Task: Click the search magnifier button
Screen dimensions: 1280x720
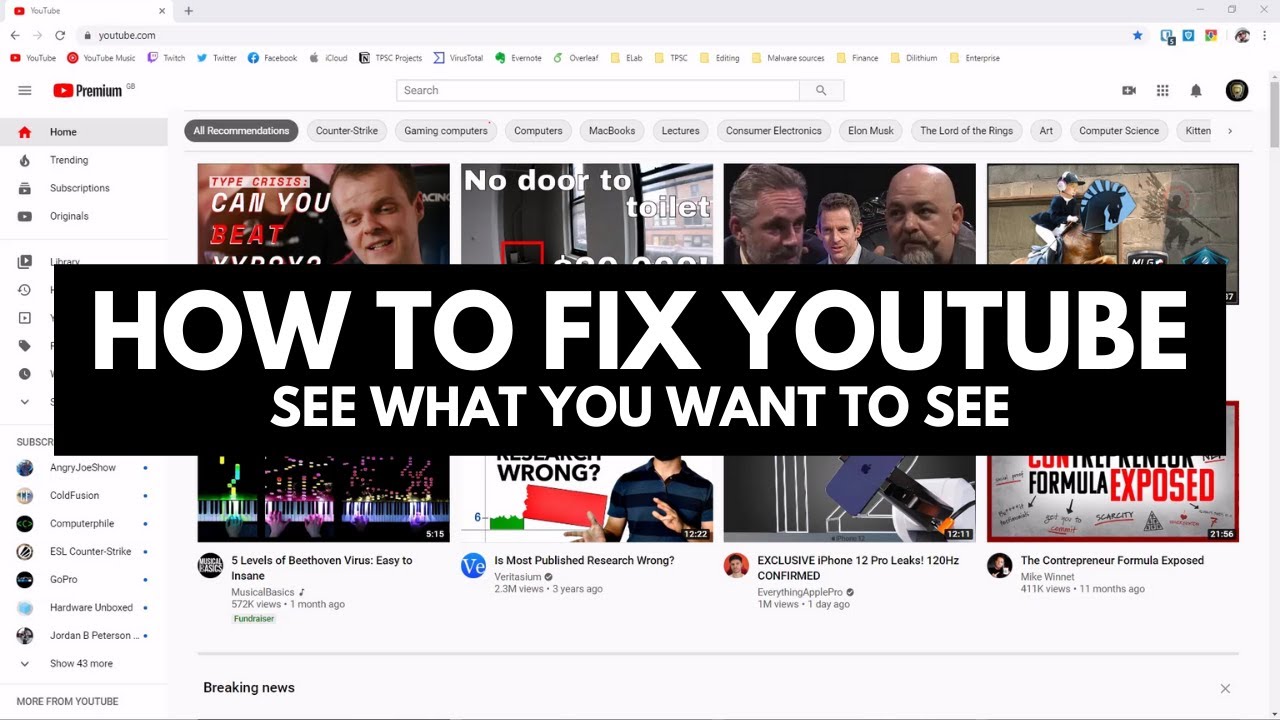Action: tap(821, 90)
